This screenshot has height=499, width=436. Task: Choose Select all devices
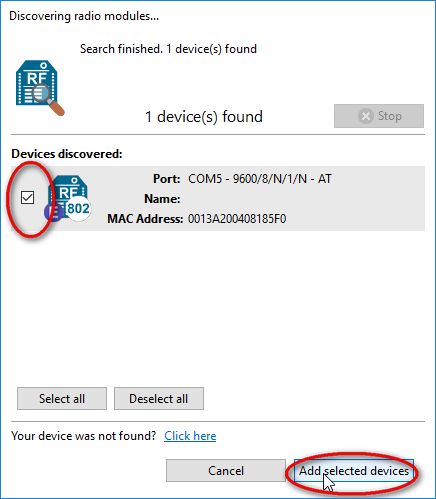[x=62, y=399]
